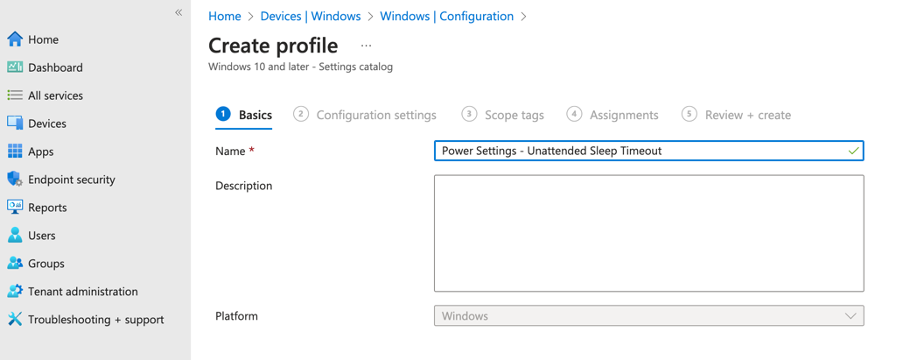
Task: Open the ellipsis menu beside Create profile
Action: pyautogui.click(x=366, y=46)
